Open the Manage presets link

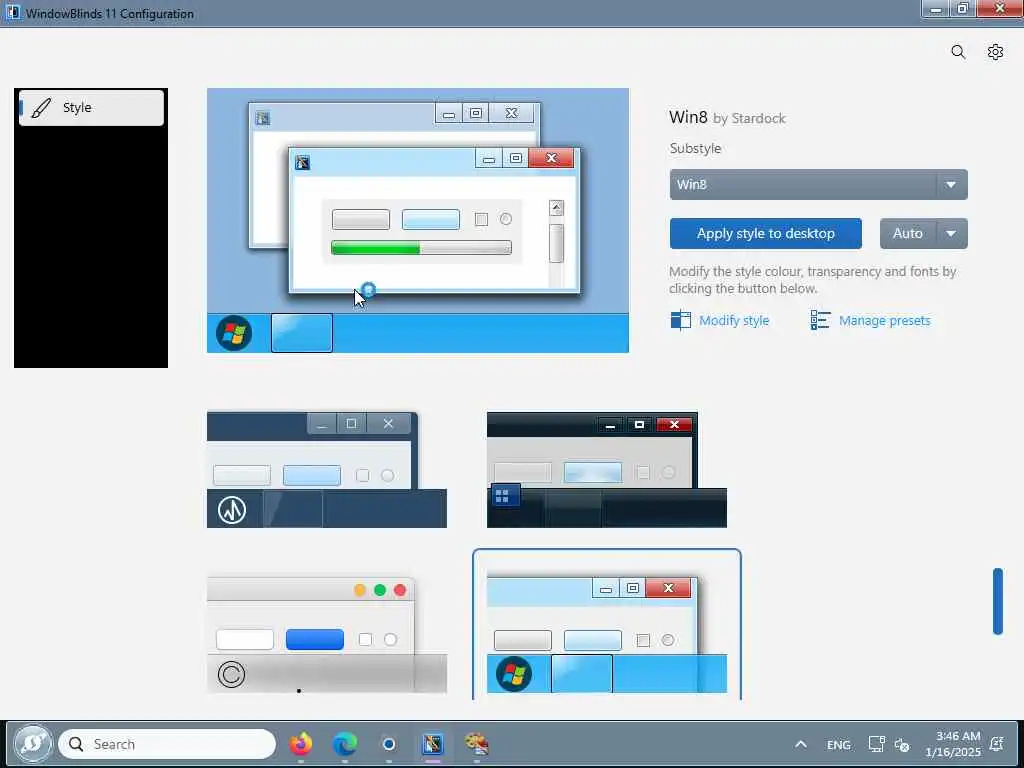click(x=884, y=321)
